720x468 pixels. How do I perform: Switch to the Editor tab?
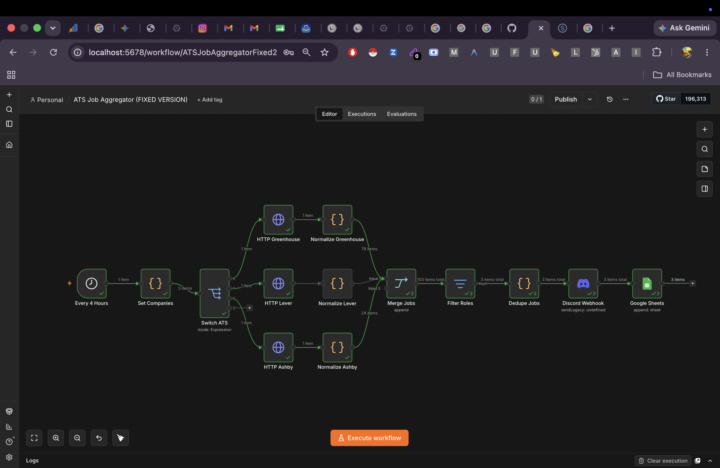(x=329, y=114)
